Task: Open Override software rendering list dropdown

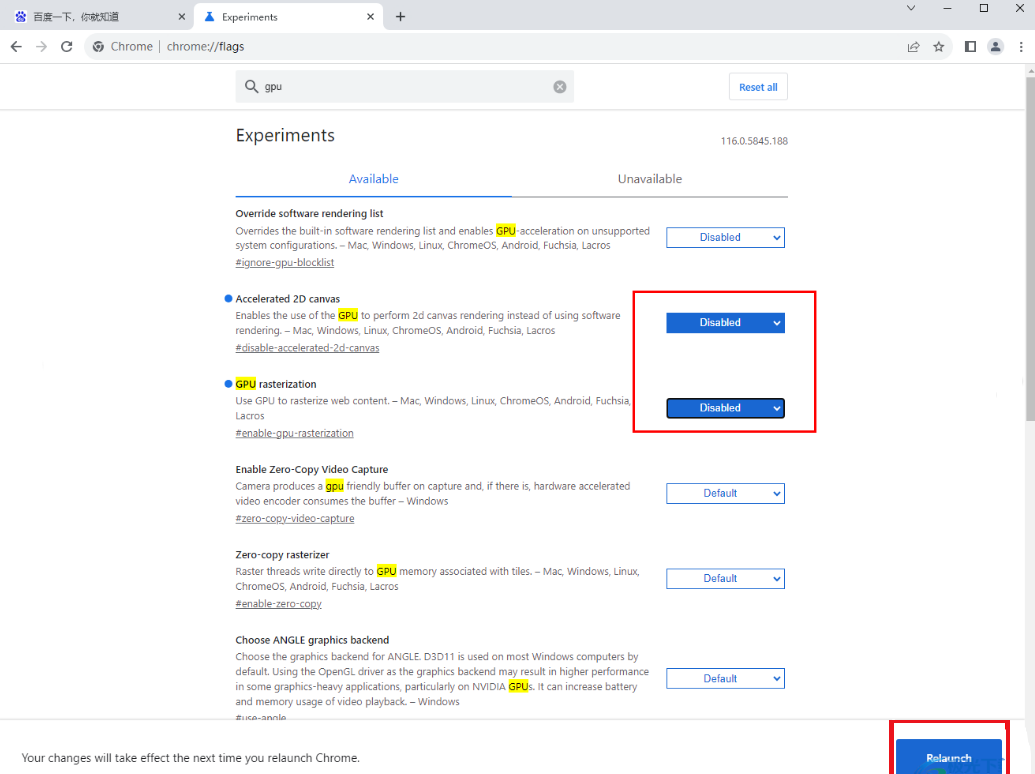Action: [x=725, y=238]
